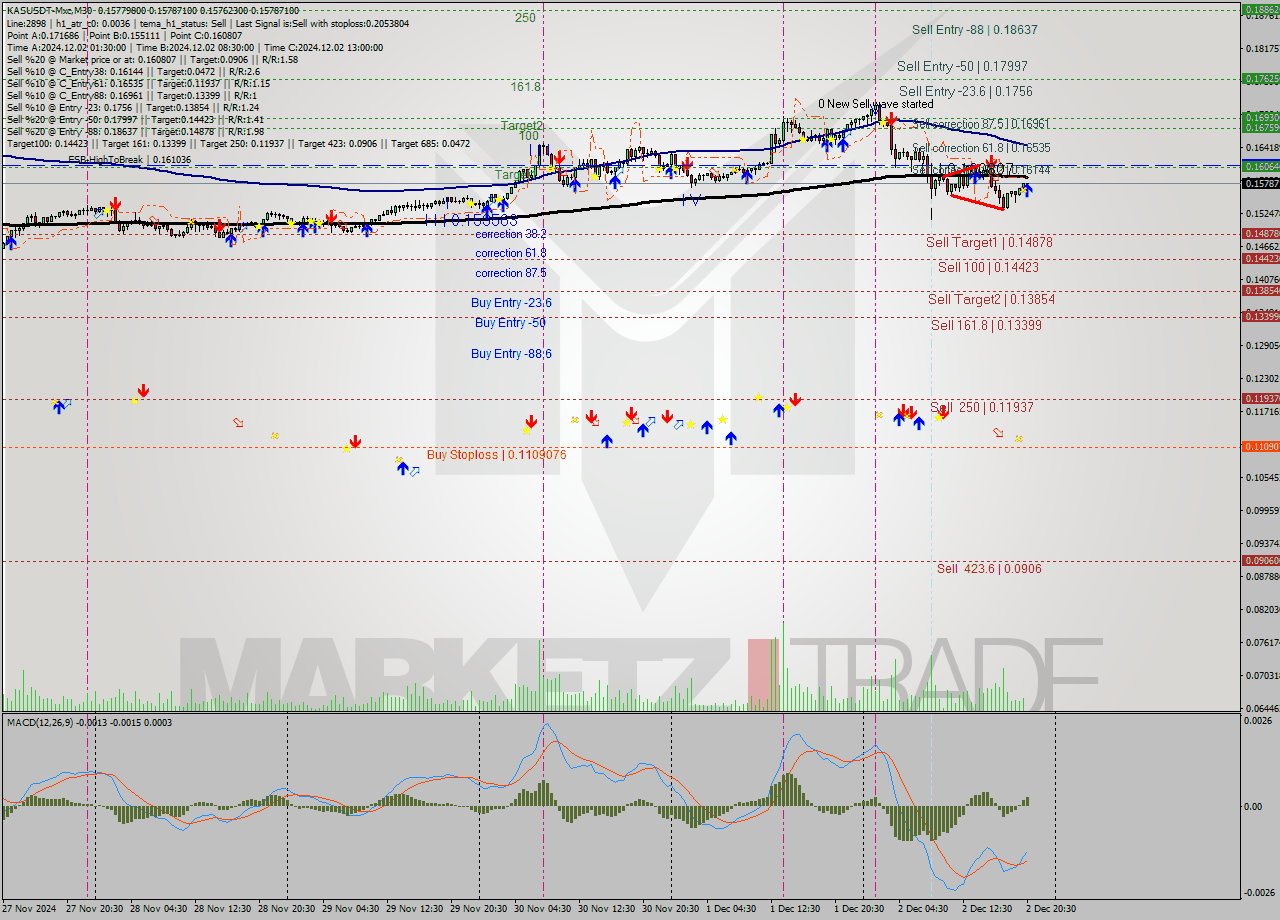The width and height of the screenshot is (1280, 920).
Task: Click the '30 Nov 20:30' time axis label
Action: click(671, 909)
